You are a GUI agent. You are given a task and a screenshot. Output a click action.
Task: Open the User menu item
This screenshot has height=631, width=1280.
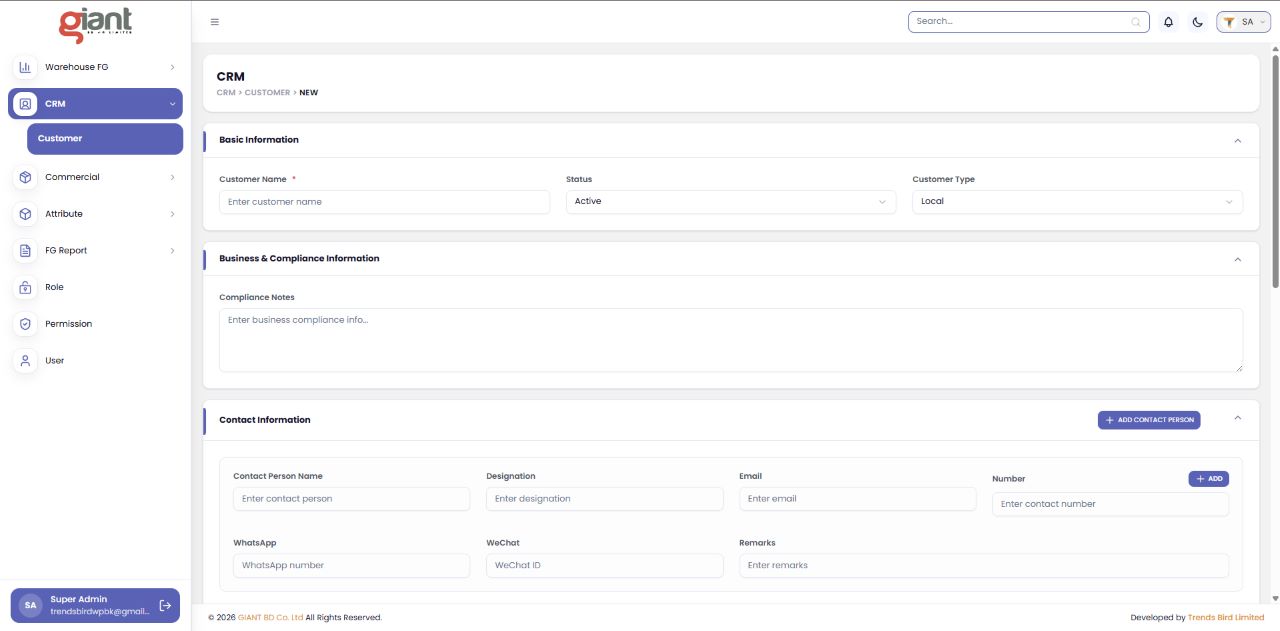pyautogui.click(x=95, y=361)
